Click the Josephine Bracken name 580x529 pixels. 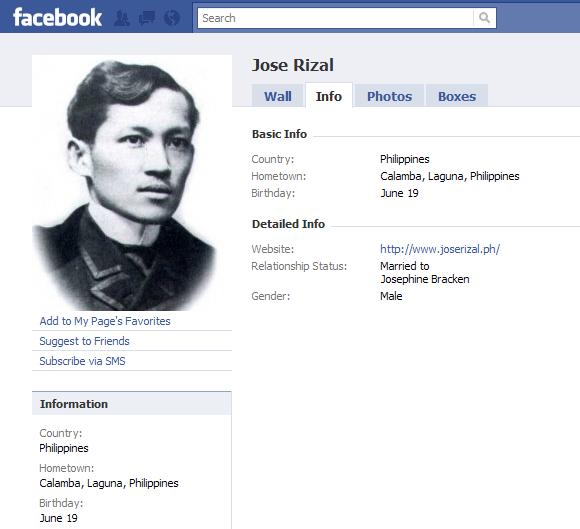425,279
